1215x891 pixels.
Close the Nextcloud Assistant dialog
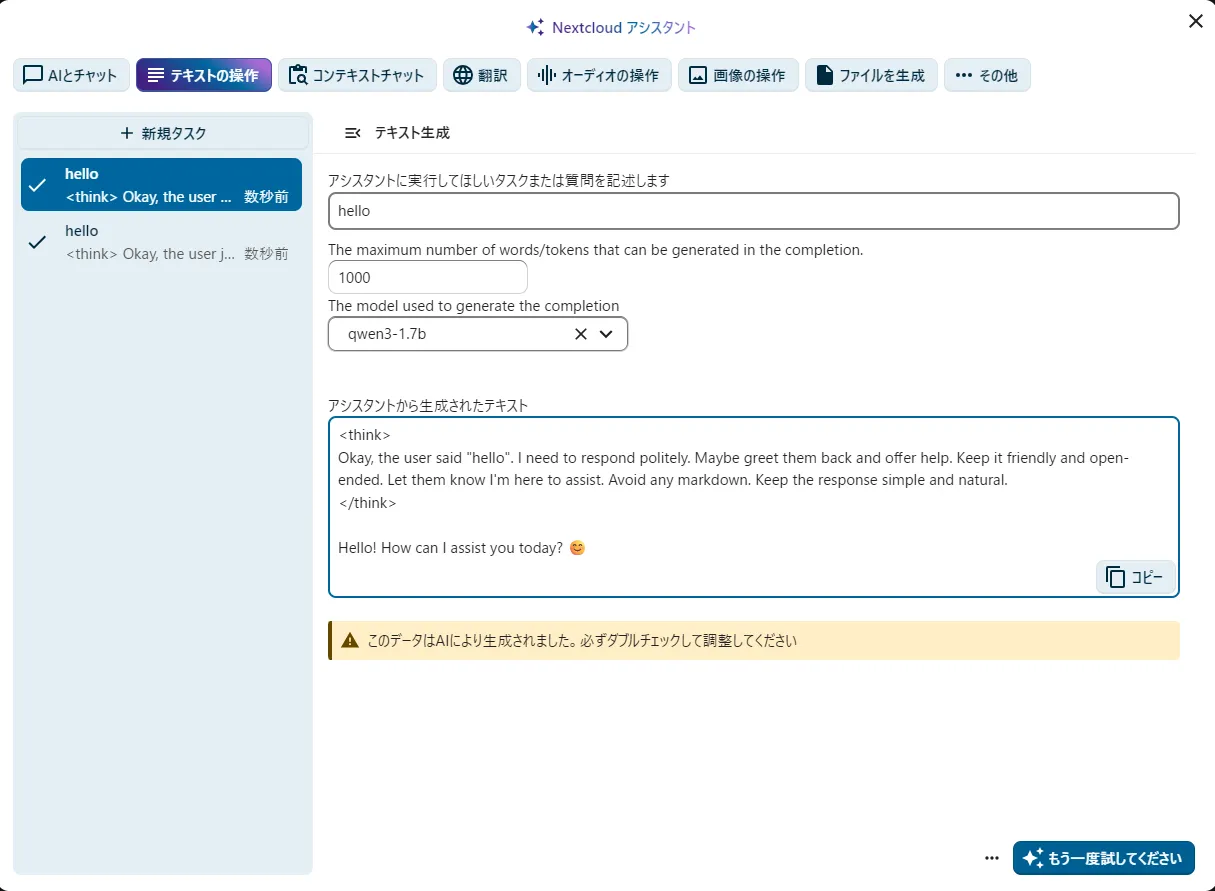(1195, 21)
